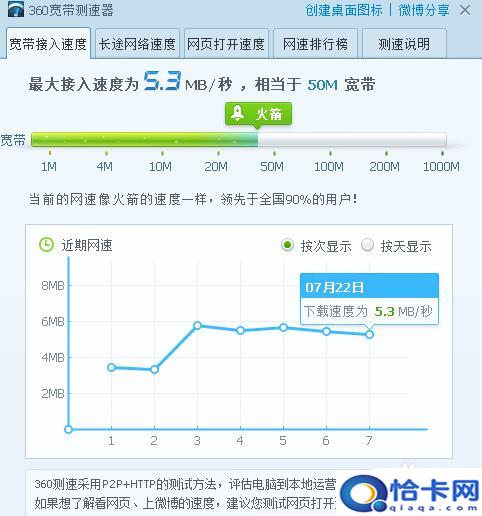The image size is (482, 516).
Task: Click the 创建桌面图标 link
Action: (x=344, y=10)
